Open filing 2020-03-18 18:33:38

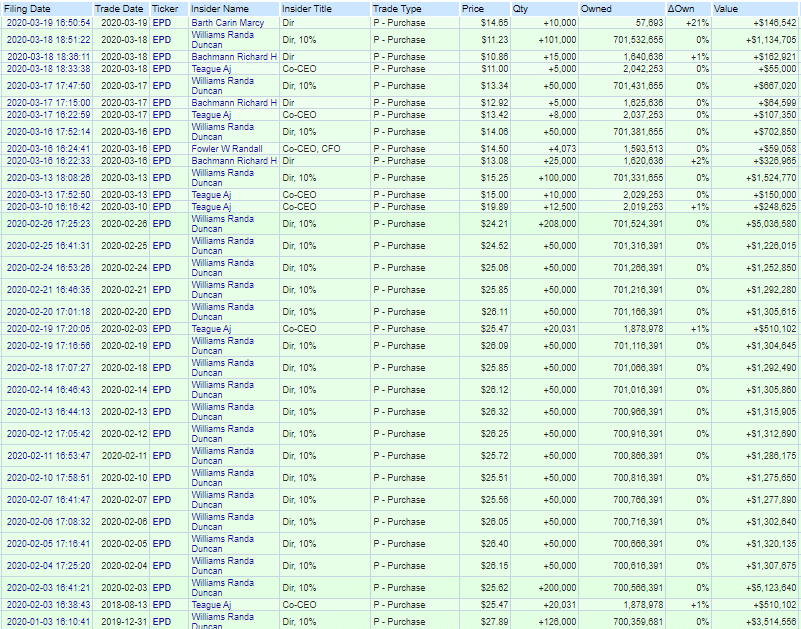[49, 69]
